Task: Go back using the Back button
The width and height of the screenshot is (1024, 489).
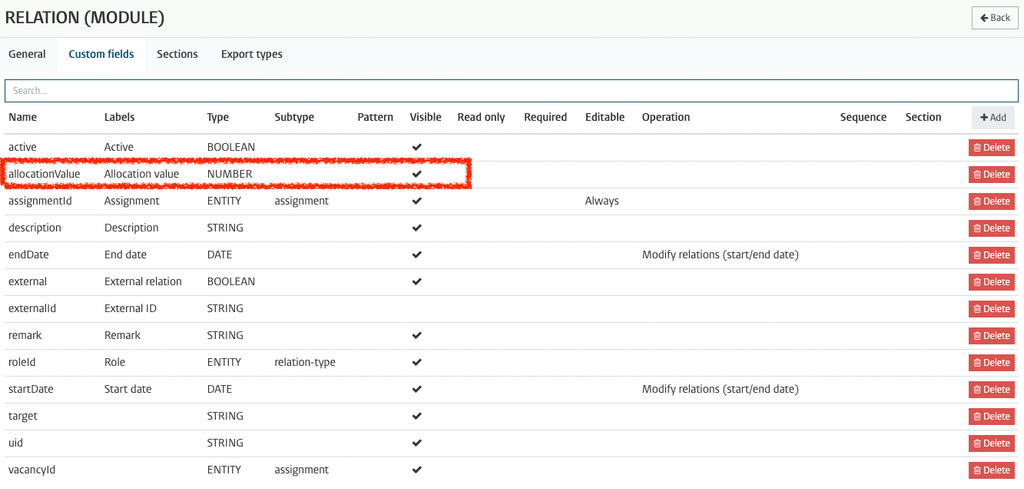Action: pyautogui.click(x=995, y=18)
